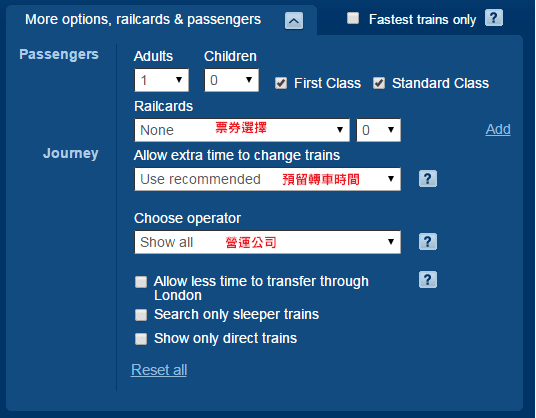536x418 pixels.
Task: Expand the Railcards type dropdown
Action: 242,130
